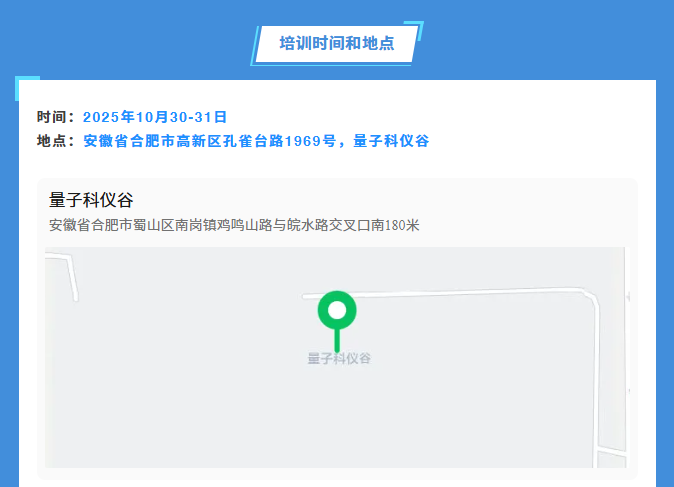Click the gray address line mentioning 蜀山区南岗镇
Image resolution: width=674 pixels, height=487 pixels.
click(234, 225)
